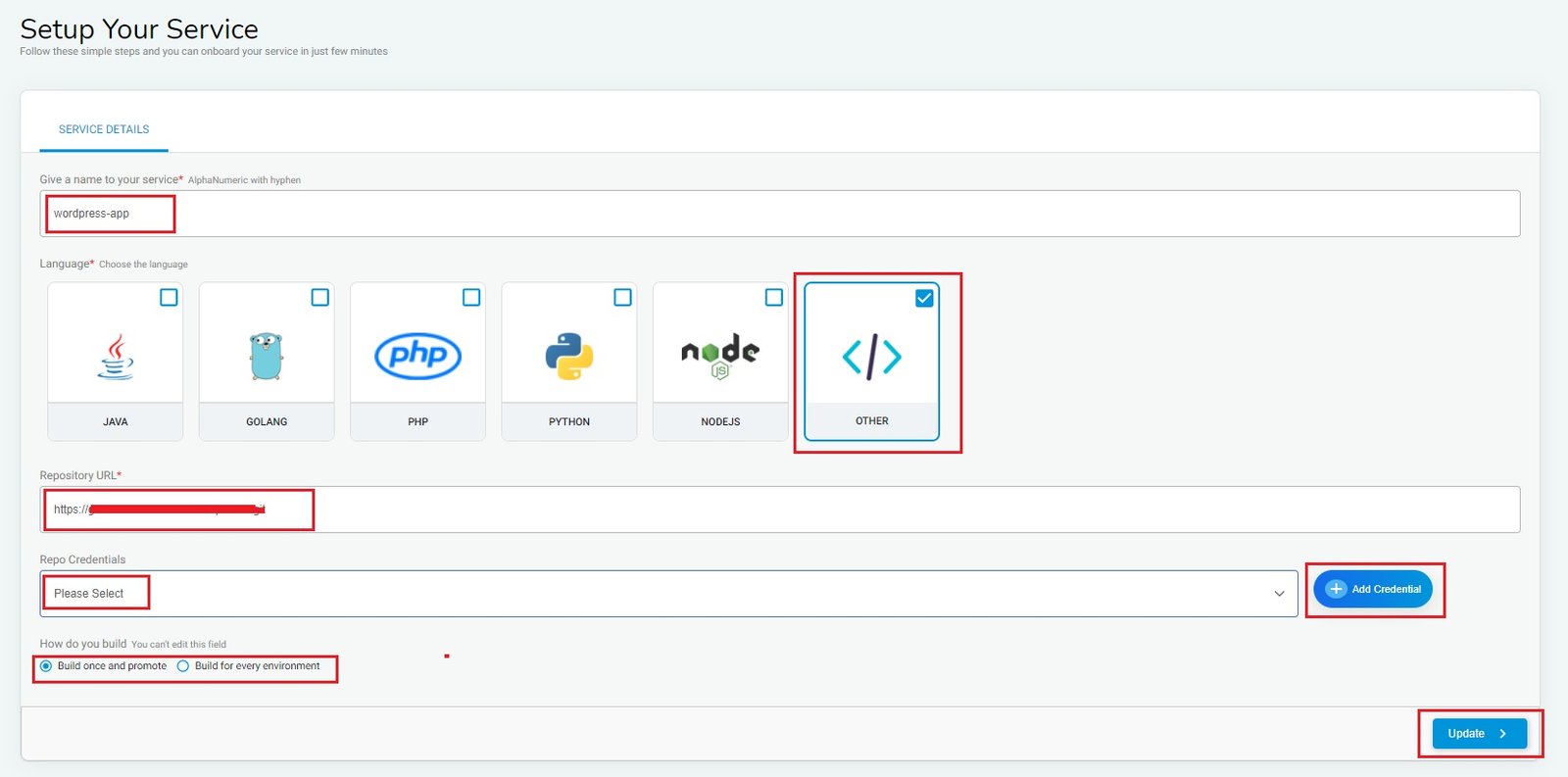Click the Java coffee cup logo
1568x777 pixels.
(x=116, y=357)
